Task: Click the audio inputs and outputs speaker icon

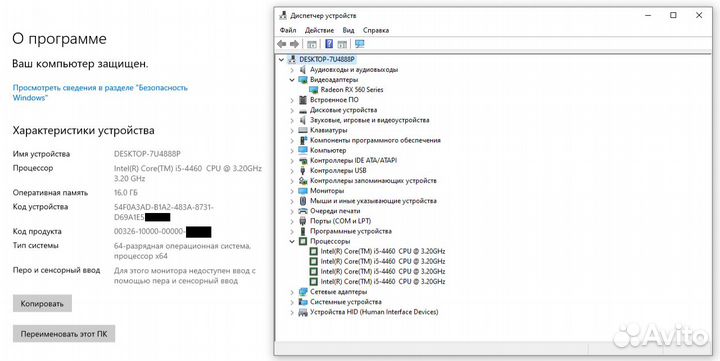Action: [303, 70]
